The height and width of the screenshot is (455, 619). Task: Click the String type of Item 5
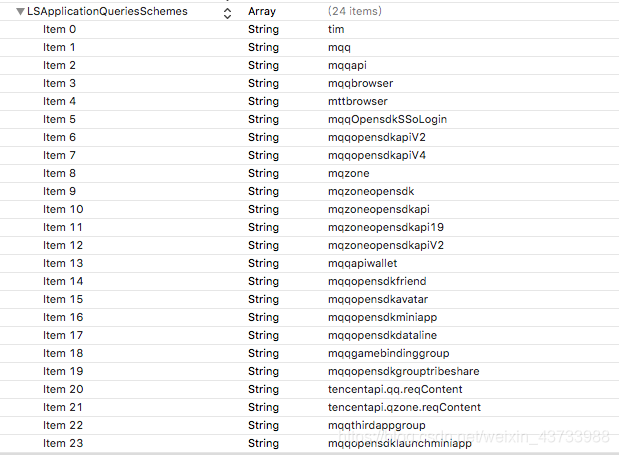tap(263, 120)
